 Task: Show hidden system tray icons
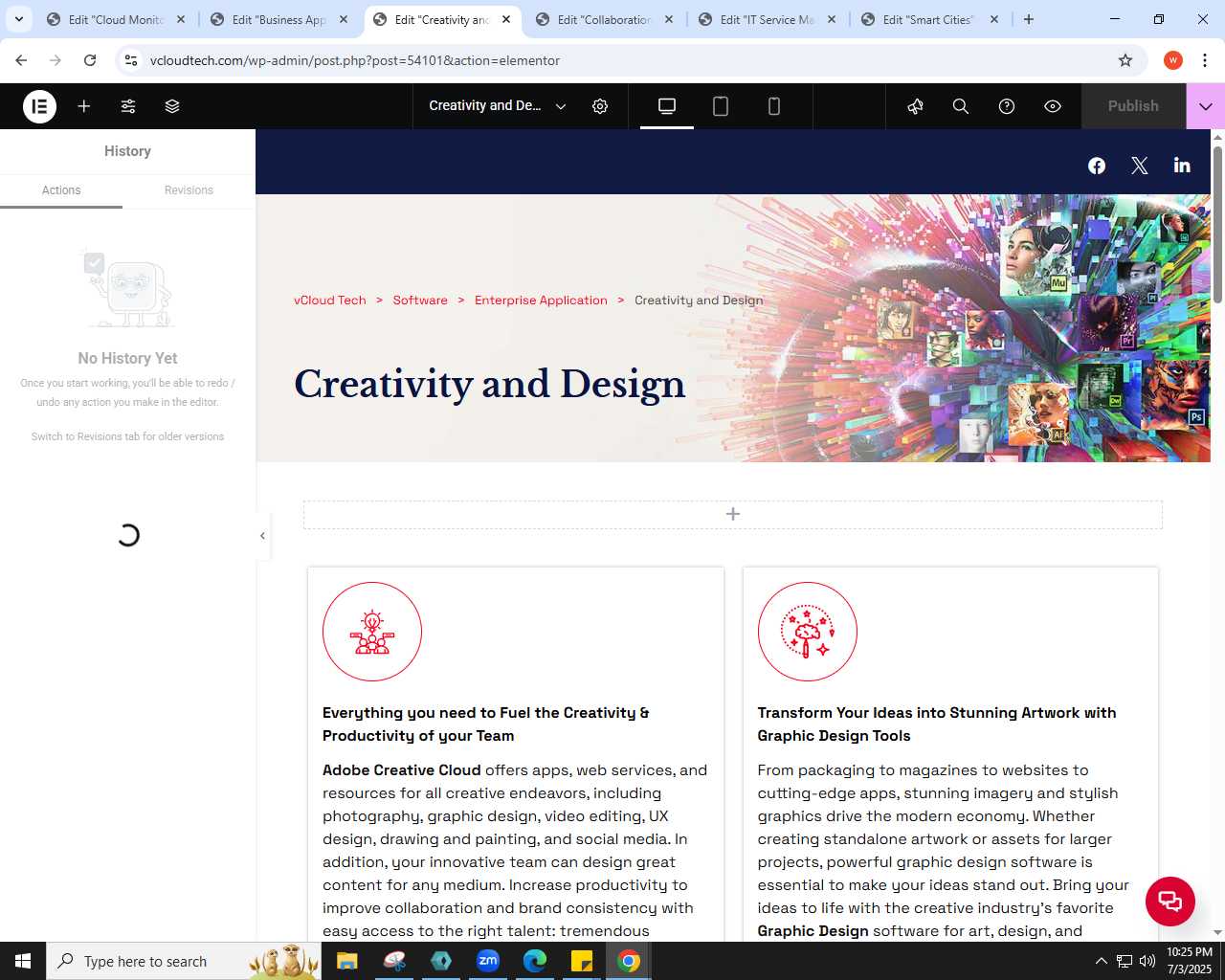point(1101,961)
